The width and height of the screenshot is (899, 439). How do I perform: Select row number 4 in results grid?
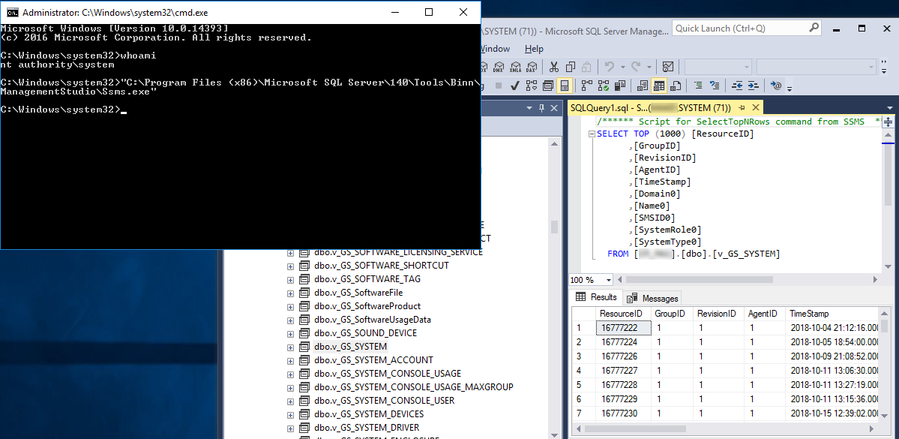584,370
